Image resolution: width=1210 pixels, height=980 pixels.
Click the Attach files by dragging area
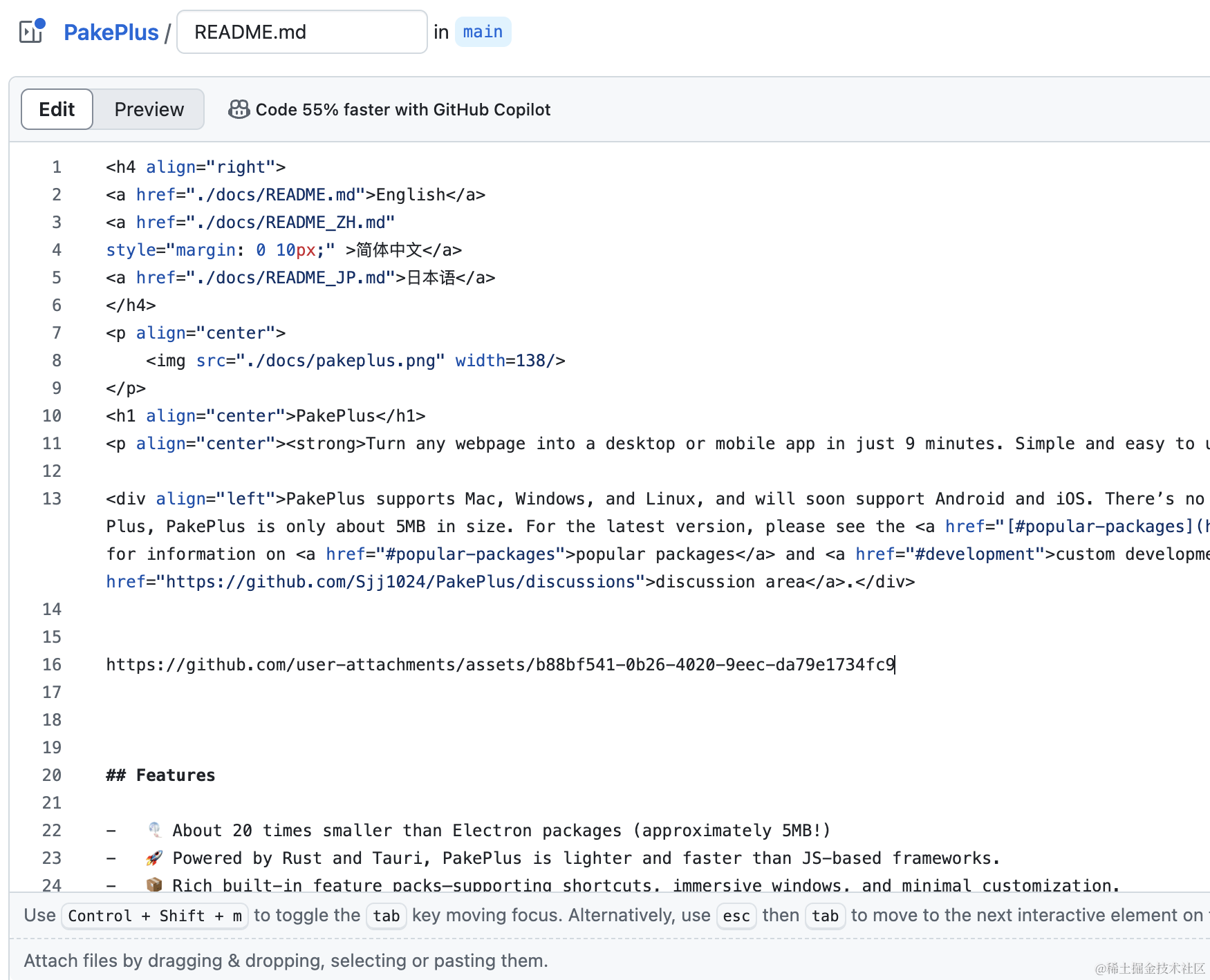pyautogui.click(x=286, y=961)
